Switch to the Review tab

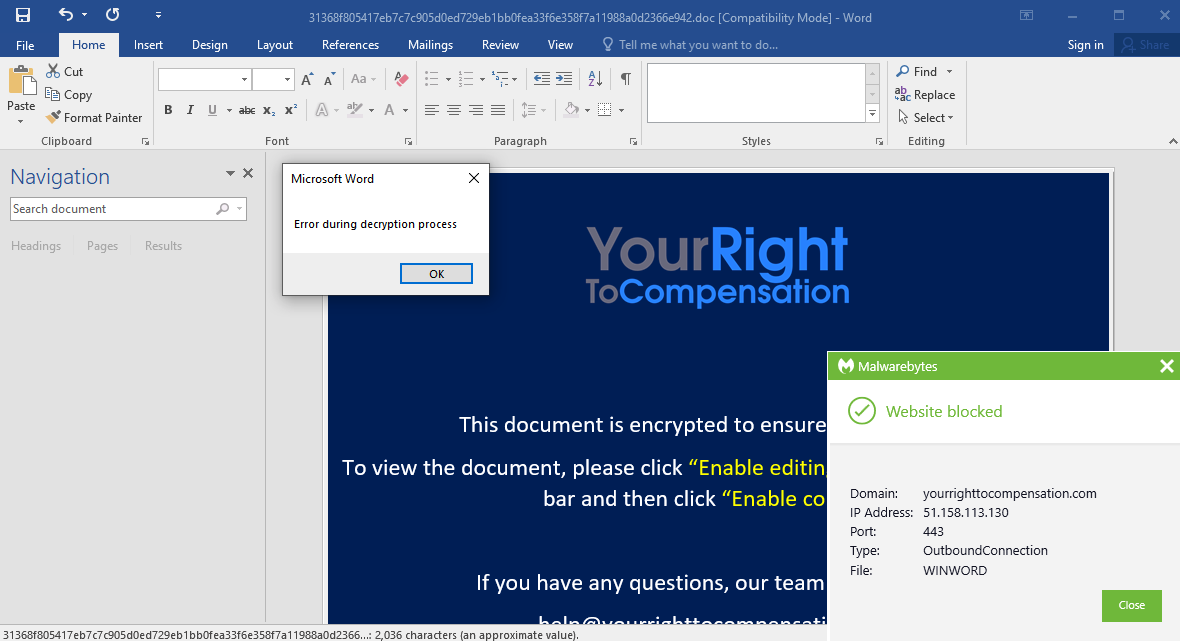pyautogui.click(x=500, y=45)
